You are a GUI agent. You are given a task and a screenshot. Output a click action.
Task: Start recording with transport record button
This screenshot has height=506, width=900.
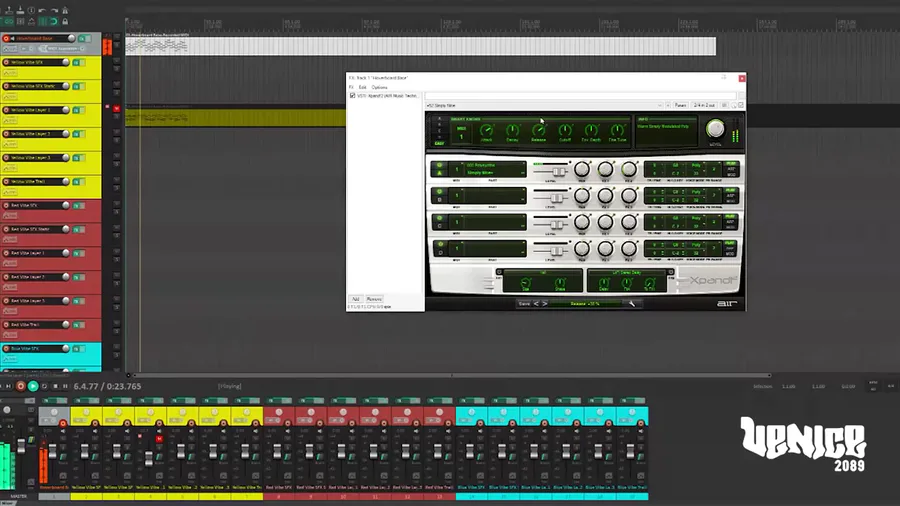coord(21,386)
